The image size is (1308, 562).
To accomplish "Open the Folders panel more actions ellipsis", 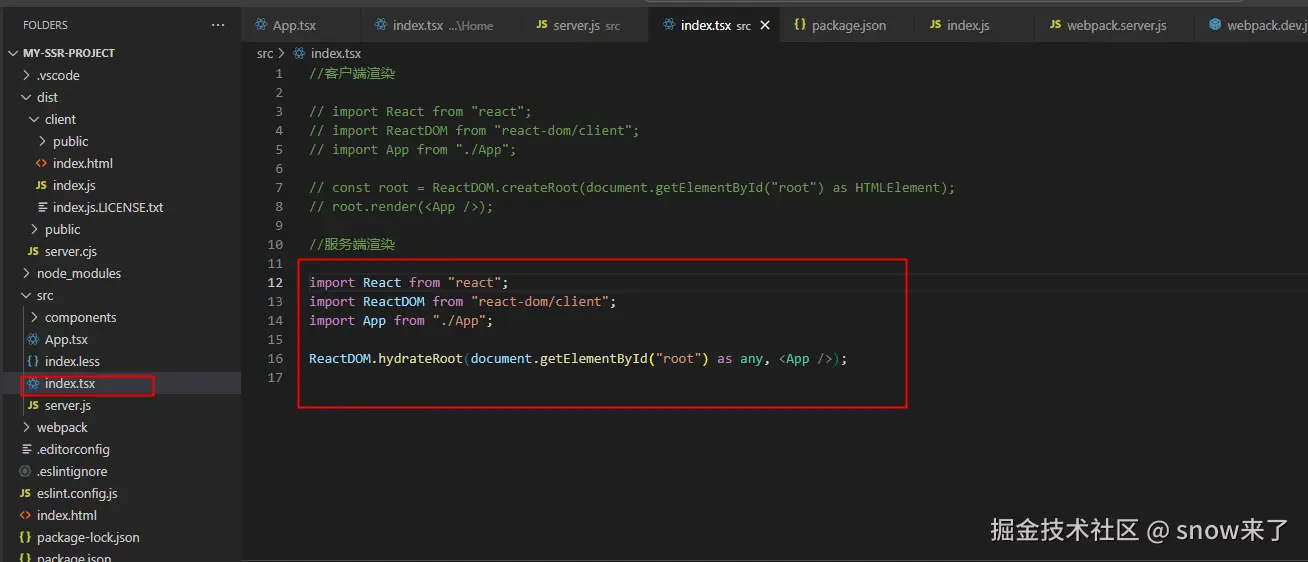I will pyautogui.click(x=218, y=25).
